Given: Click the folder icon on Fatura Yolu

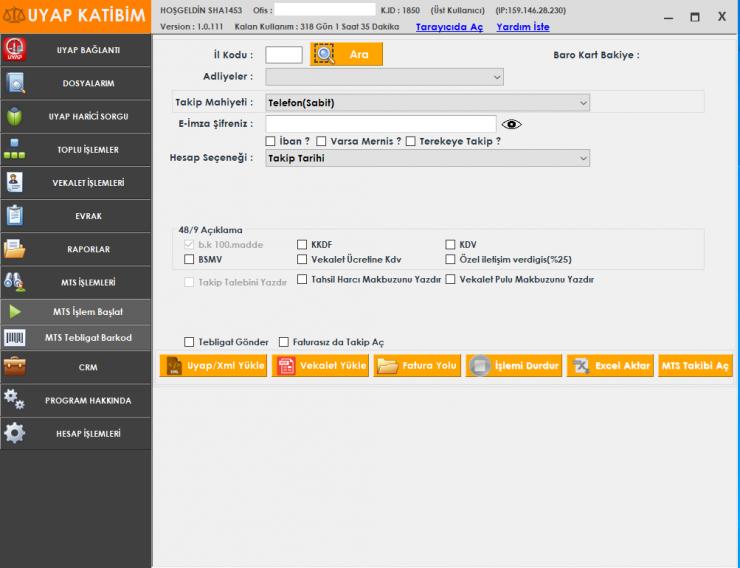Looking at the screenshot, I should (x=387, y=366).
